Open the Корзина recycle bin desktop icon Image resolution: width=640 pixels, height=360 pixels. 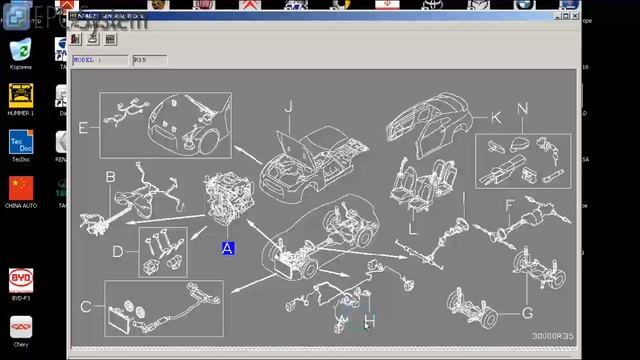[x=20, y=53]
